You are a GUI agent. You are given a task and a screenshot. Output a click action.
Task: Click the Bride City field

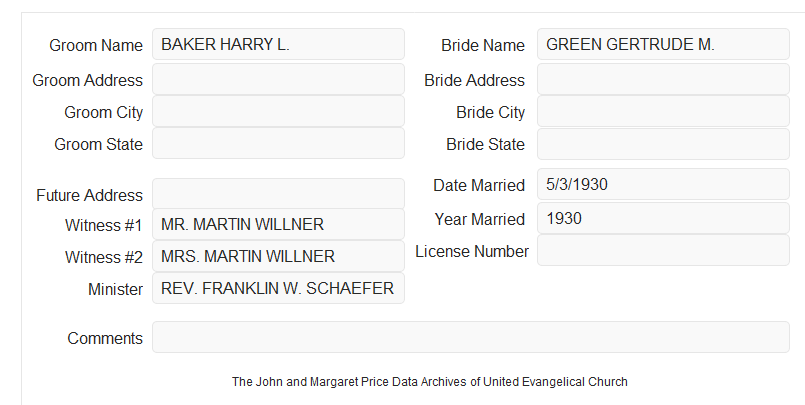(663, 111)
